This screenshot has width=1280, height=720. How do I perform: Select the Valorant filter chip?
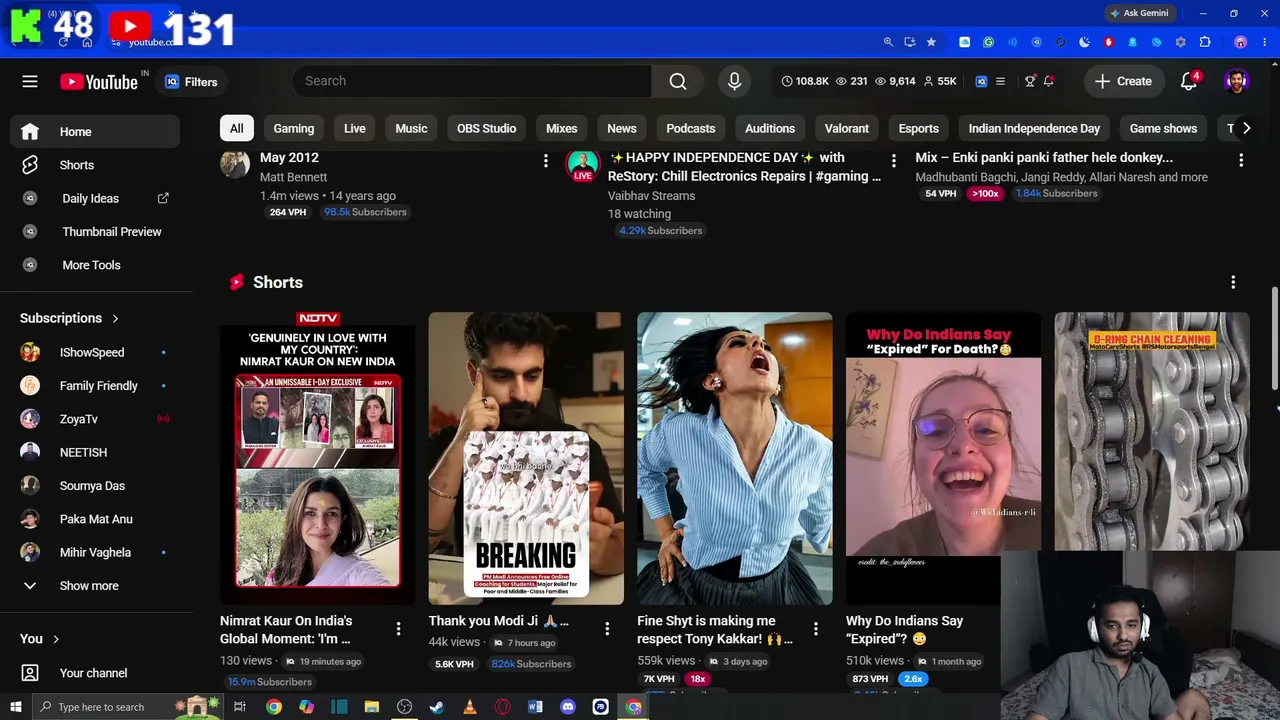(847, 128)
